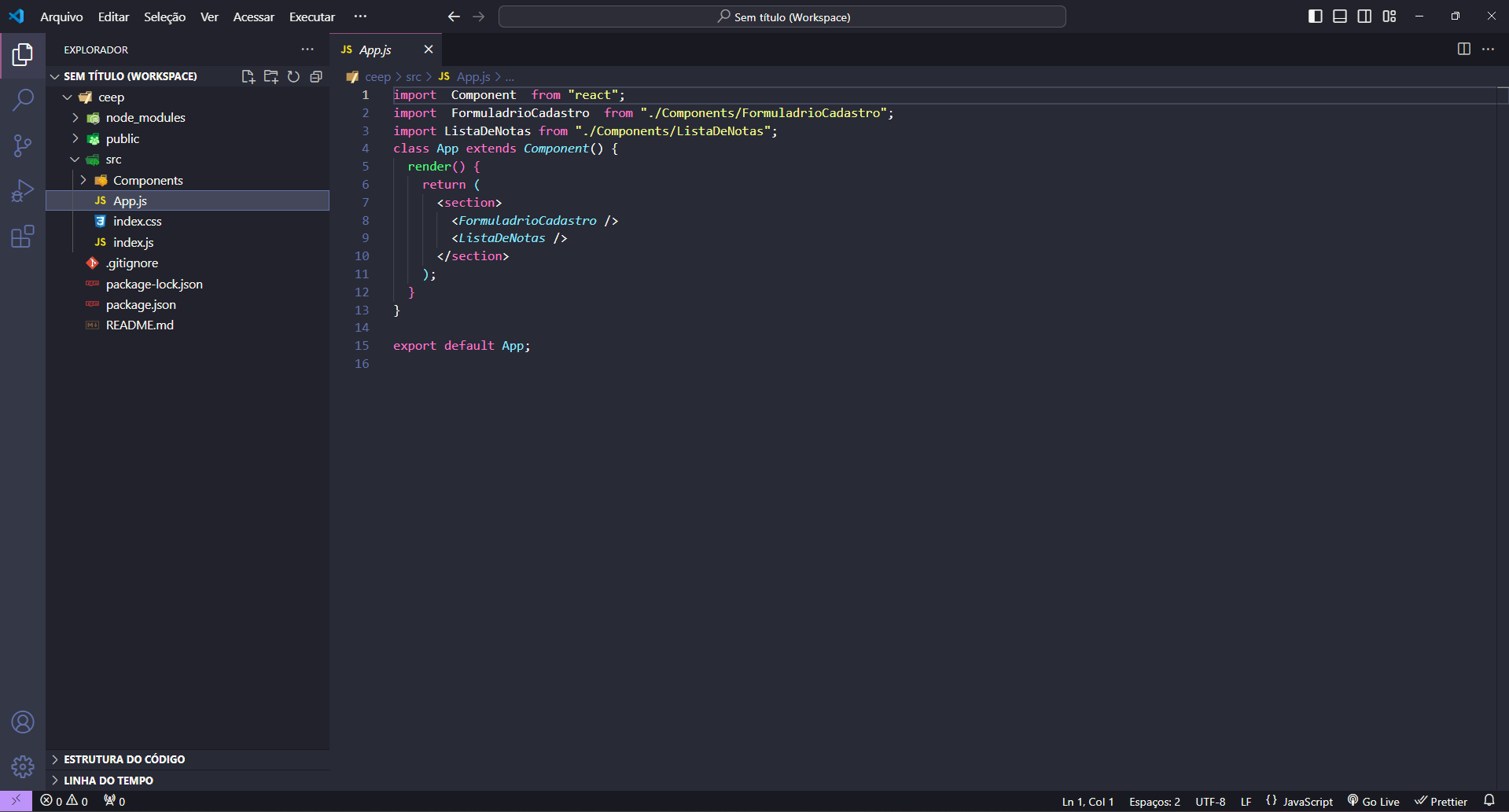Click the New File icon in explorer
Viewport: 1509px width, 812px height.
(x=248, y=76)
